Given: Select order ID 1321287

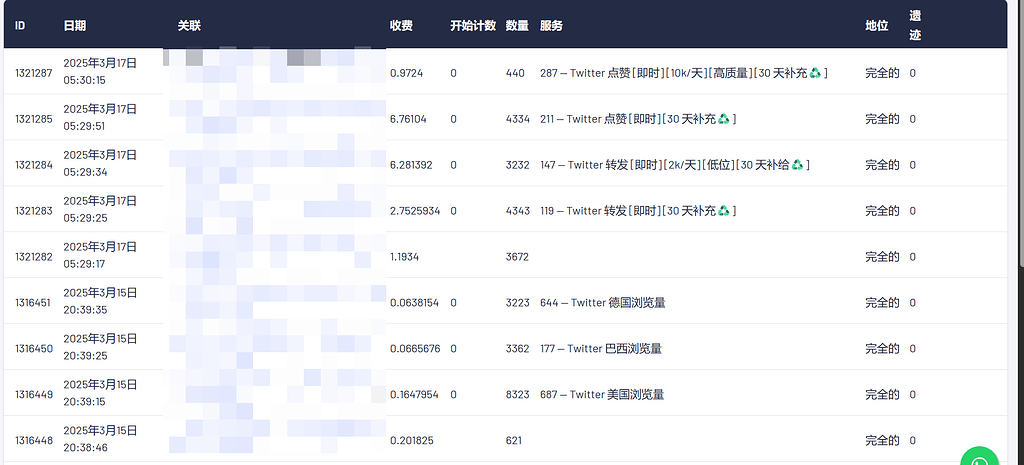Looking at the screenshot, I should [34, 73].
